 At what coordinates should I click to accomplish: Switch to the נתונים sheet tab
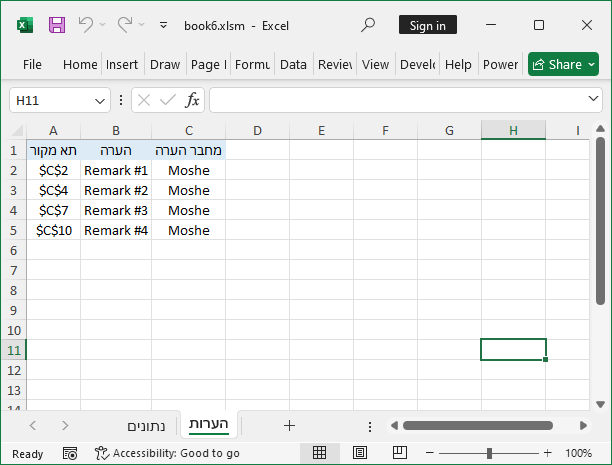[147, 426]
